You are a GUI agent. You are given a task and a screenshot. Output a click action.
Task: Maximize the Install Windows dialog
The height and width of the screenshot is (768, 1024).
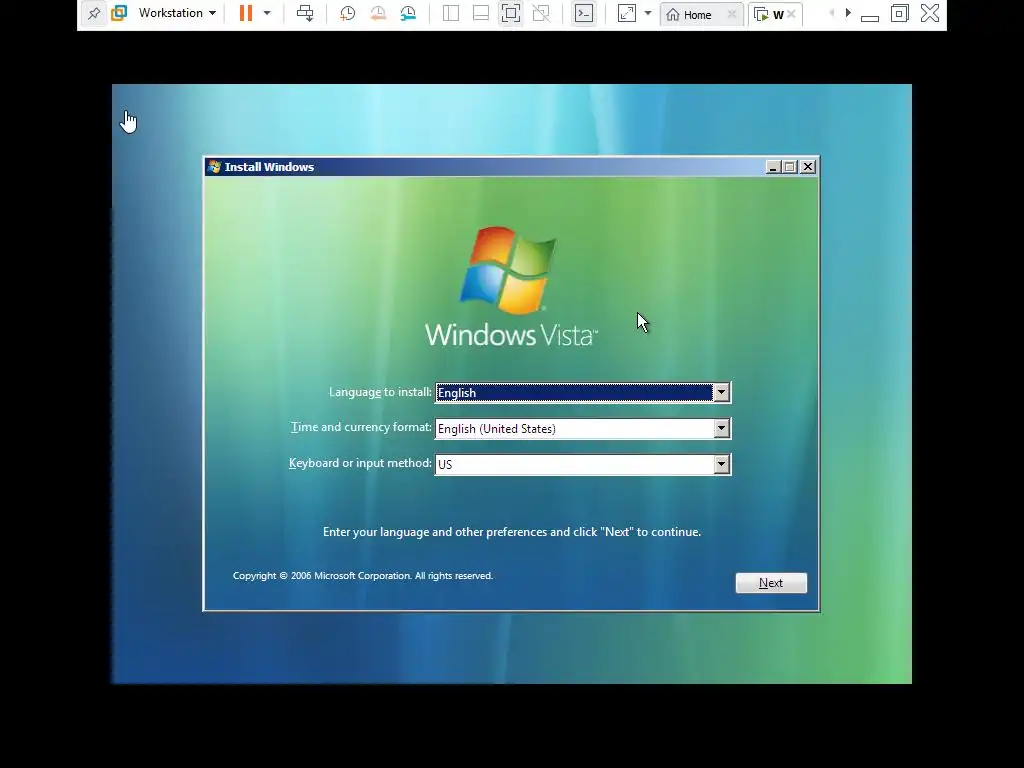point(790,167)
